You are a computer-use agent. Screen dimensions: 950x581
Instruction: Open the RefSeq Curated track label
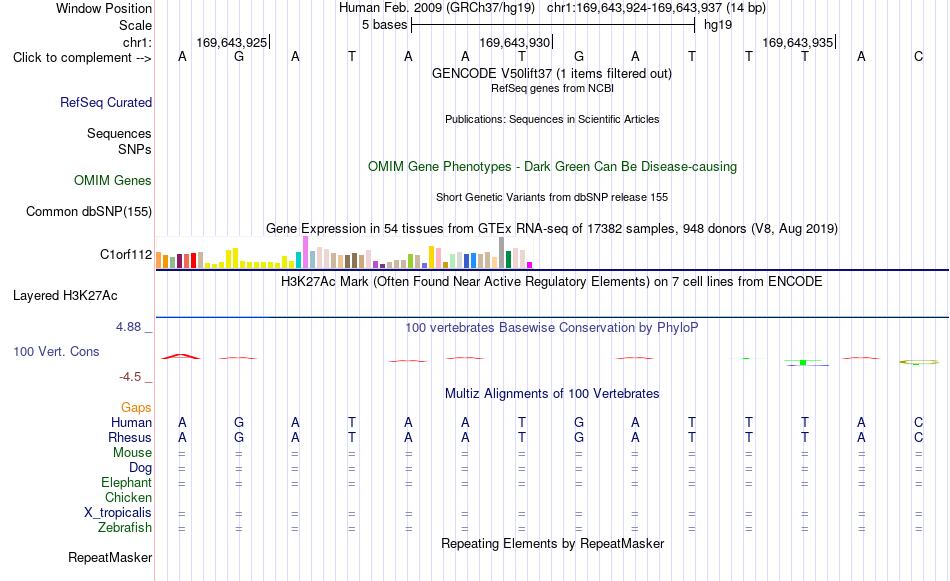pos(106,102)
